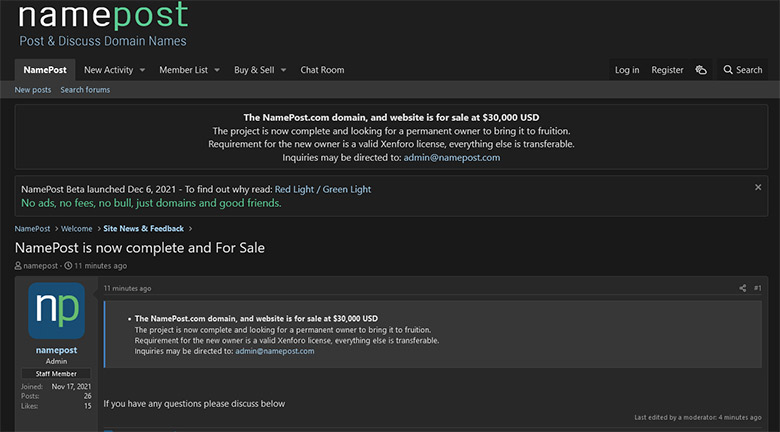Viewport: 780px width, 432px height.
Task: Open the Red Light / Green Light link
Action: click(323, 190)
